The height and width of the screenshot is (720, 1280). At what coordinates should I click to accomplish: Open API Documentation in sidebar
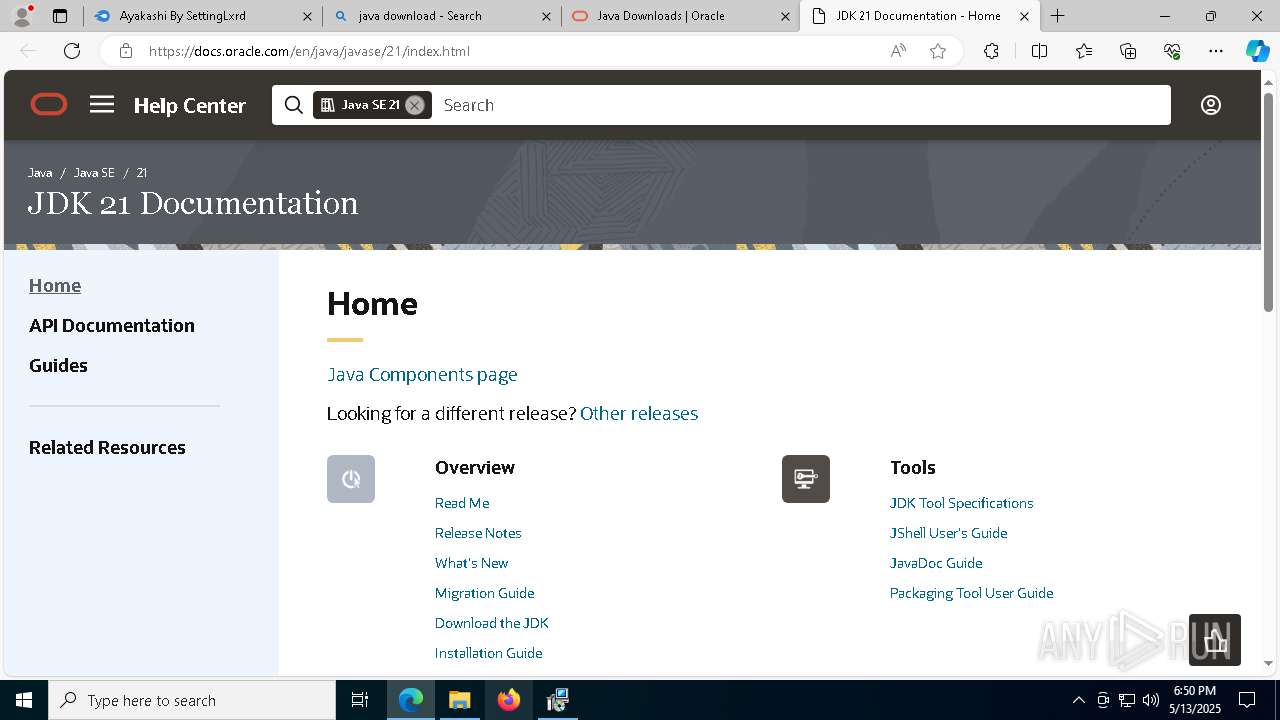112,325
